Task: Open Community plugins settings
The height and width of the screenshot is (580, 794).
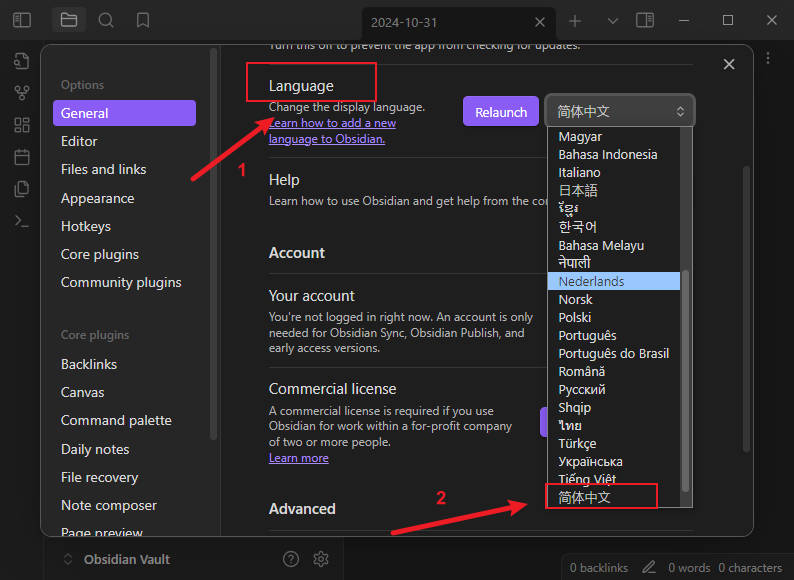Action: [x=124, y=282]
